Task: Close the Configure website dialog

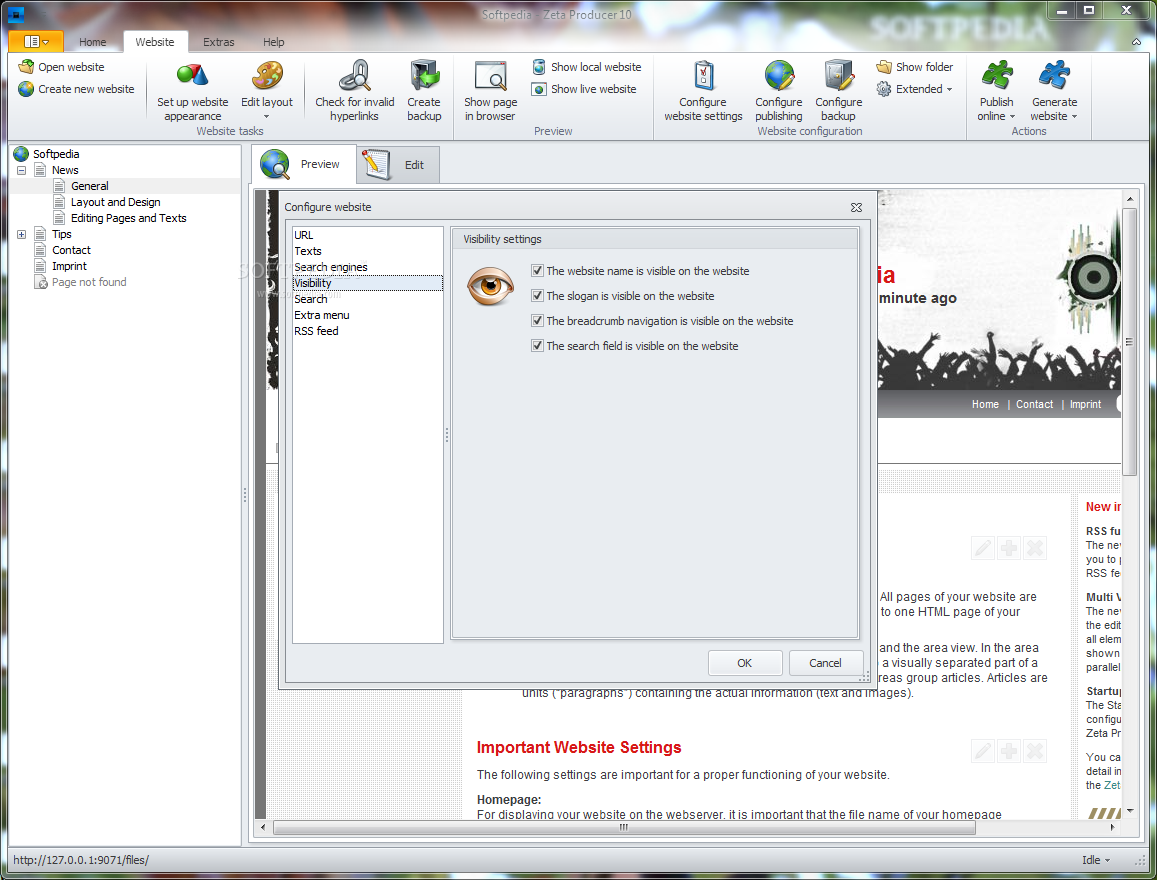Action: [x=856, y=207]
